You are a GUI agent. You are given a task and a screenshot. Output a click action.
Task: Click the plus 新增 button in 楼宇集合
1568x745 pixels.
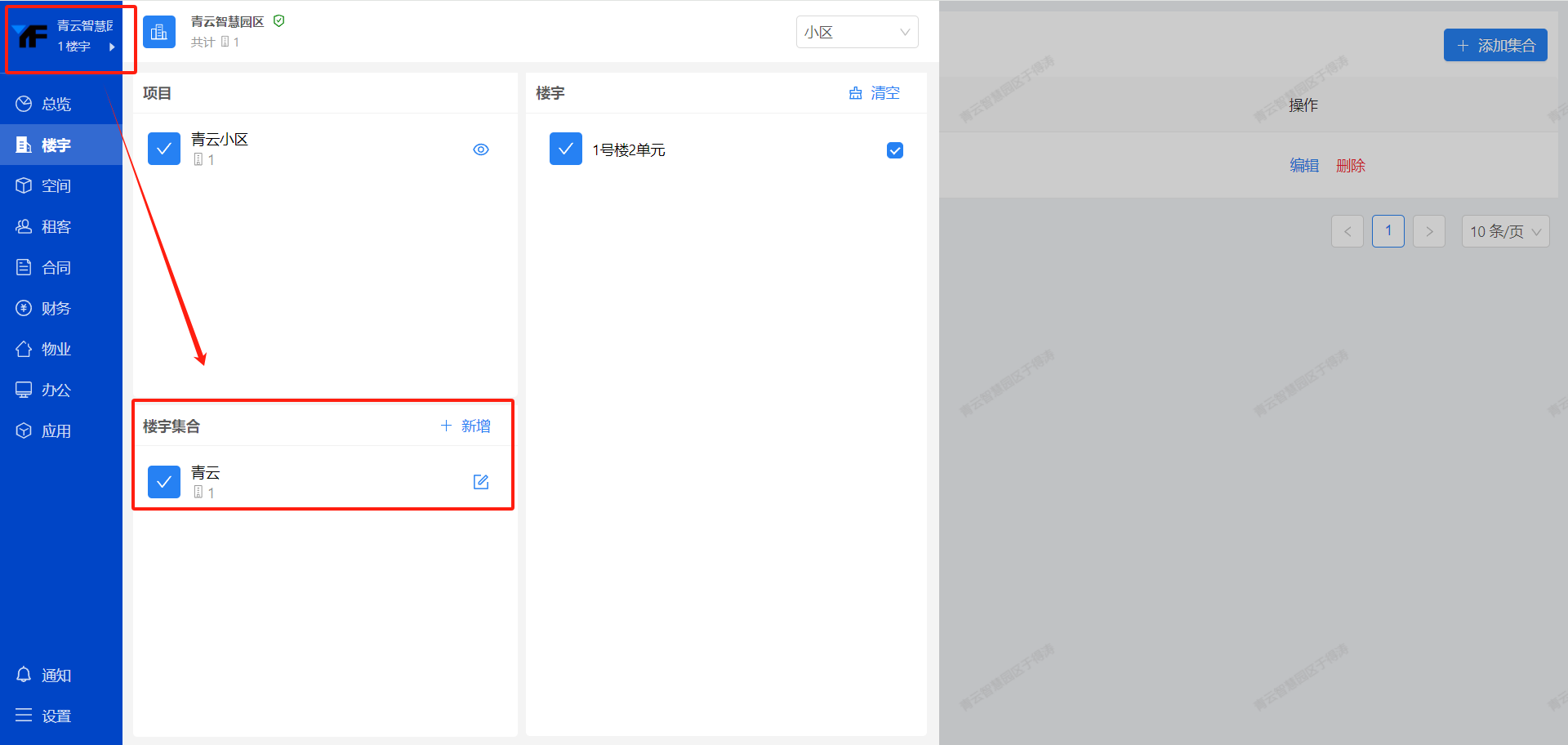coord(465,426)
